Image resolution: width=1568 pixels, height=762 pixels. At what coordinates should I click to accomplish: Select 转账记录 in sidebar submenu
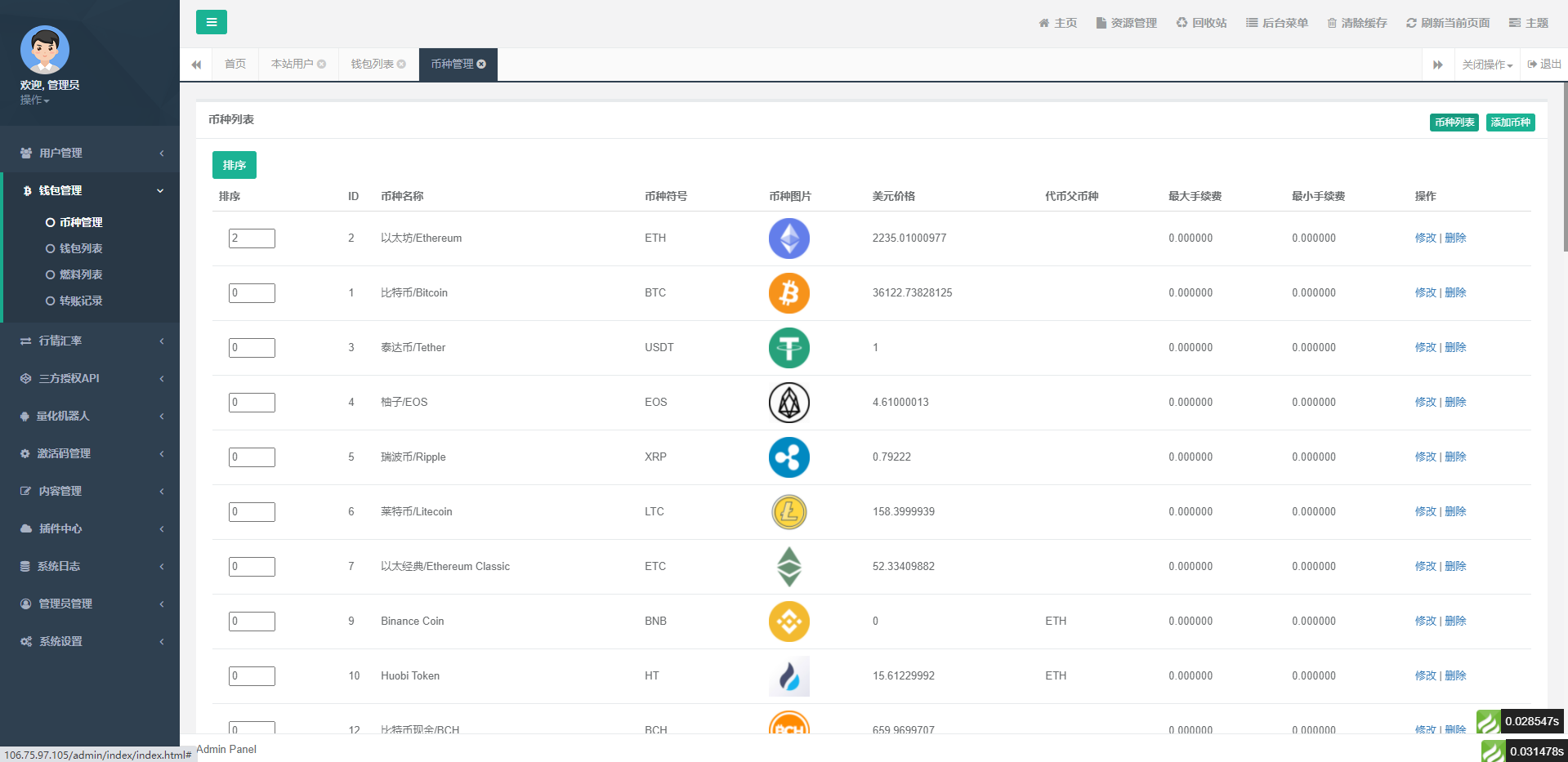point(80,301)
